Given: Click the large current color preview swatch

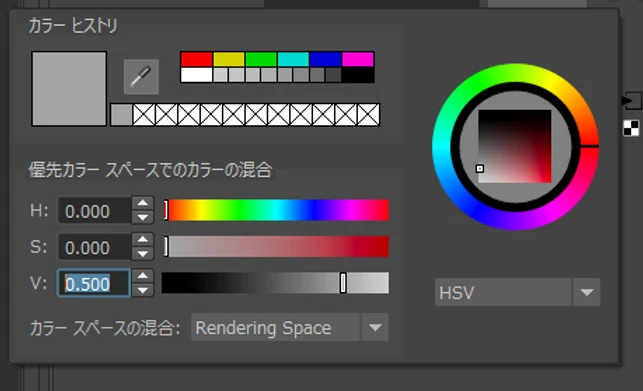Looking at the screenshot, I should [x=69, y=89].
